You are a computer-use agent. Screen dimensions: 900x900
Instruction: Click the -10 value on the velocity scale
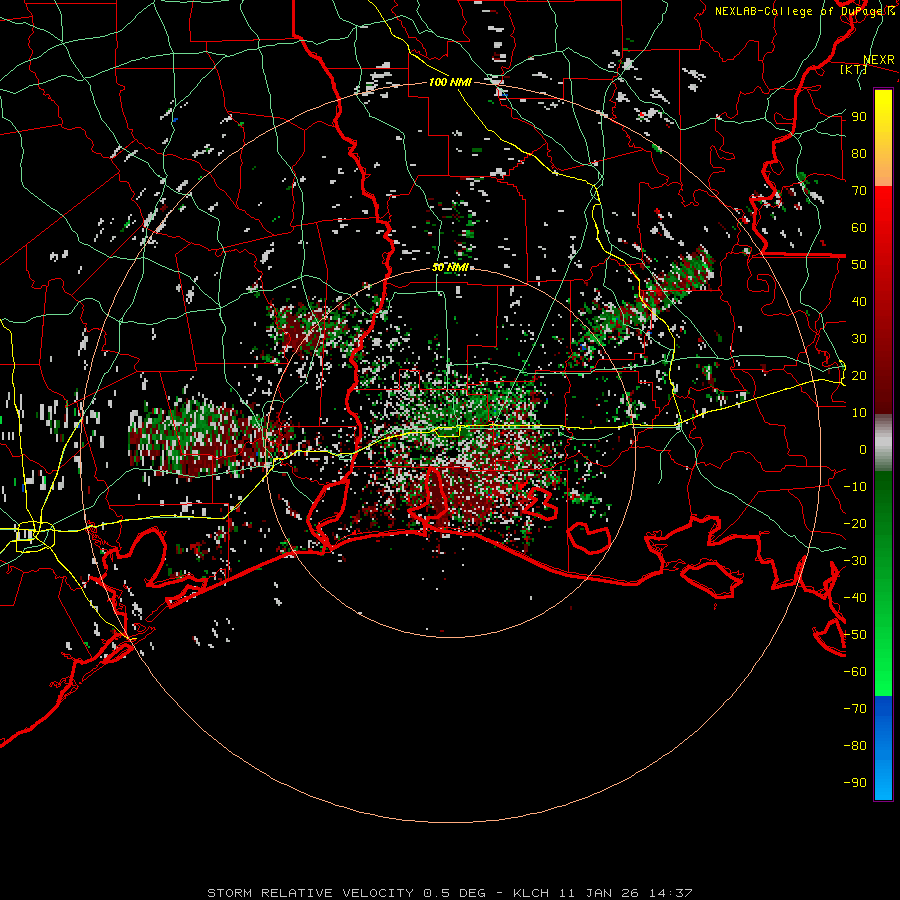click(855, 487)
